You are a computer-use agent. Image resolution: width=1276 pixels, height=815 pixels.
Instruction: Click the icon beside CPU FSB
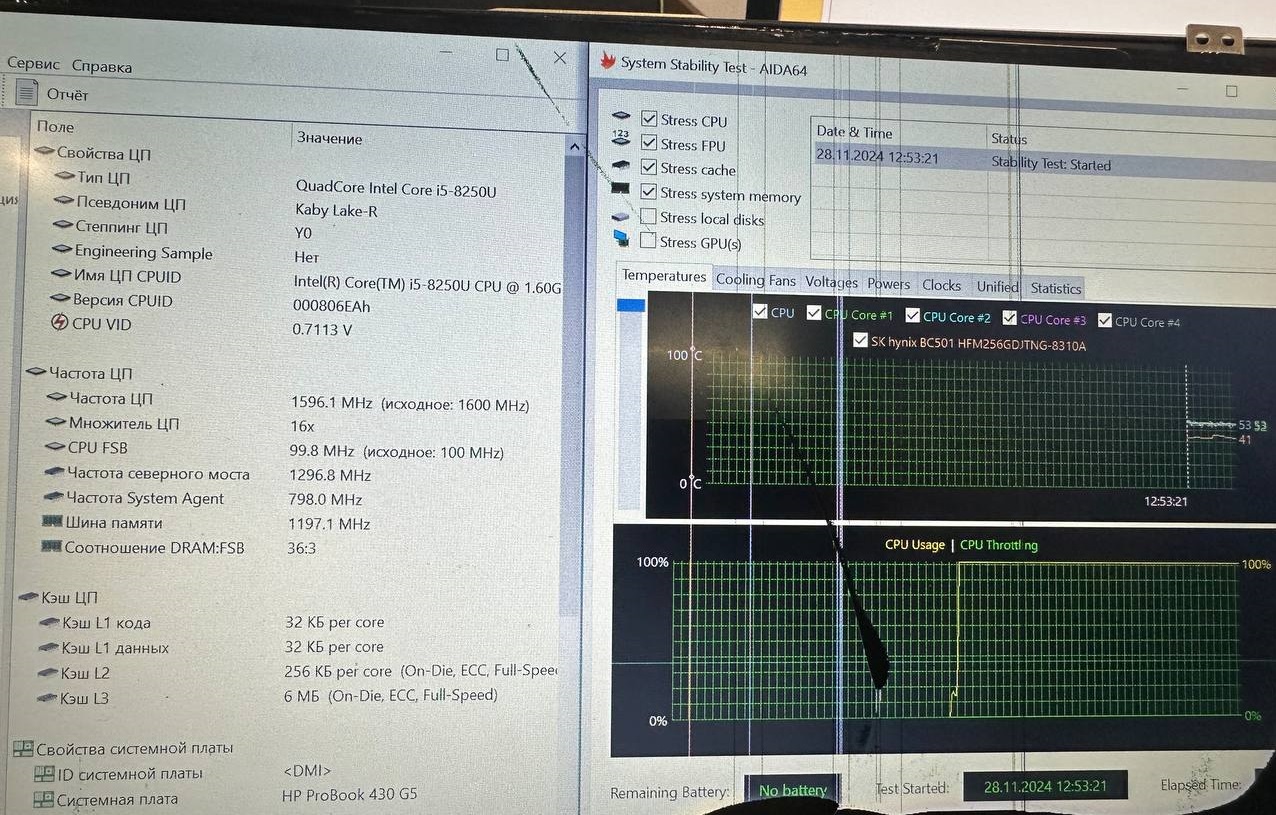(x=55, y=448)
